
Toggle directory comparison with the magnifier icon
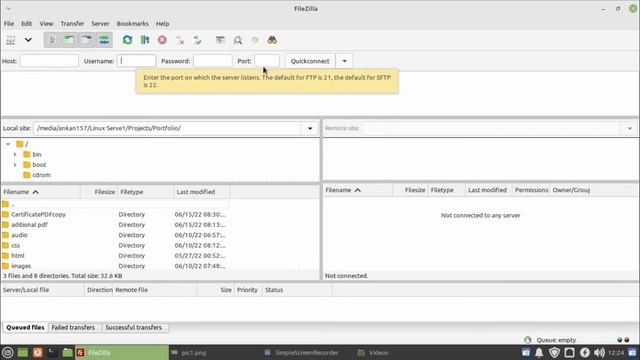(x=238, y=40)
